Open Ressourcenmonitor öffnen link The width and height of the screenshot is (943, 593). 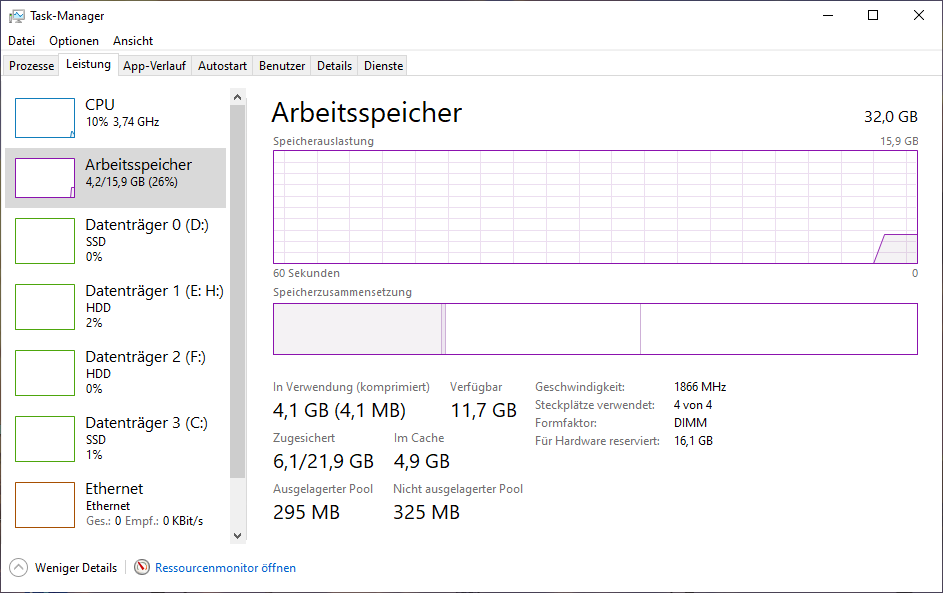[x=225, y=567]
